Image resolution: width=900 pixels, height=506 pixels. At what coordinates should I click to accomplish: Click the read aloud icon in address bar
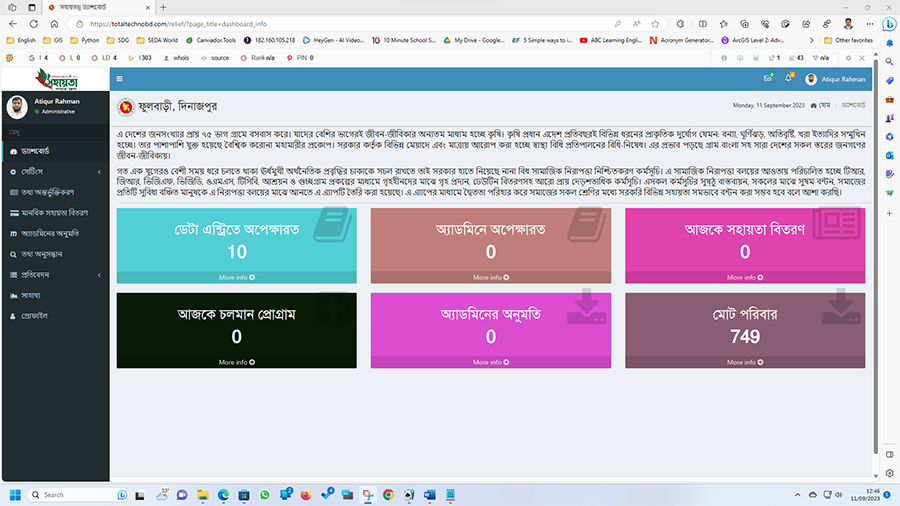(637, 24)
